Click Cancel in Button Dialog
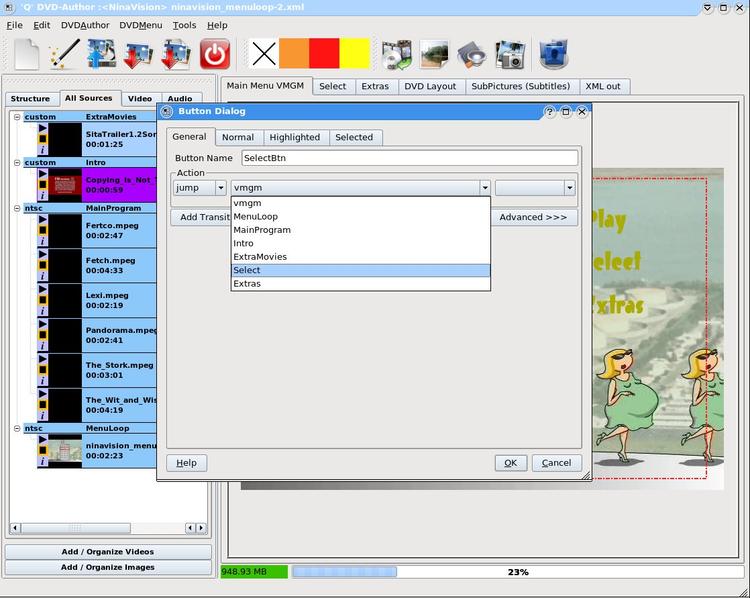The width and height of the screenshot is (750, 598). [556, 463]
